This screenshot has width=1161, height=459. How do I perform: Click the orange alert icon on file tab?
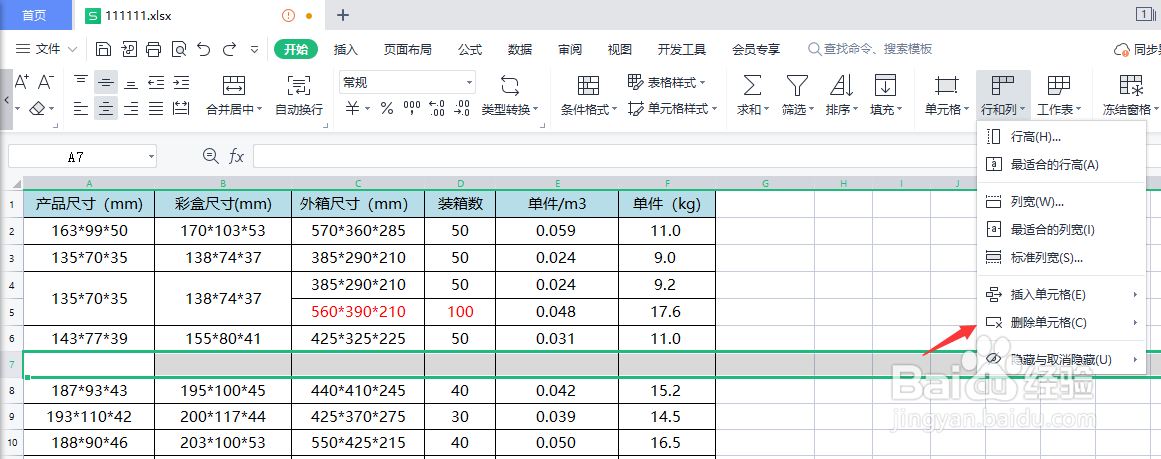[x=289, y=16]
